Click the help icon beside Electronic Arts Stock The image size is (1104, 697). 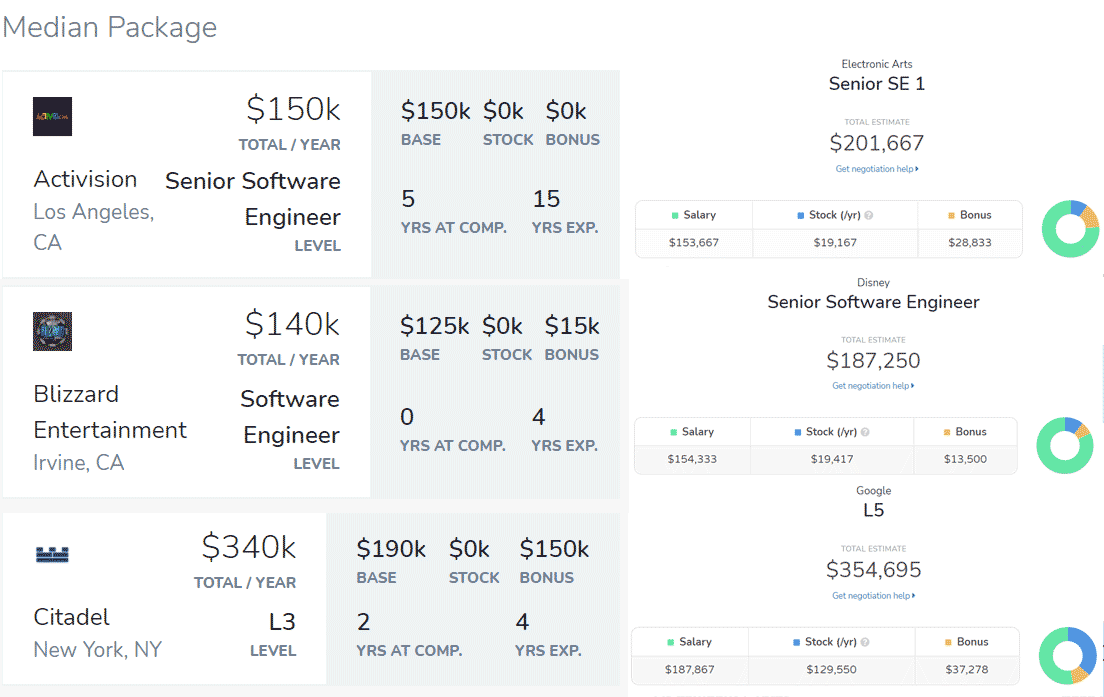point(868,216)
